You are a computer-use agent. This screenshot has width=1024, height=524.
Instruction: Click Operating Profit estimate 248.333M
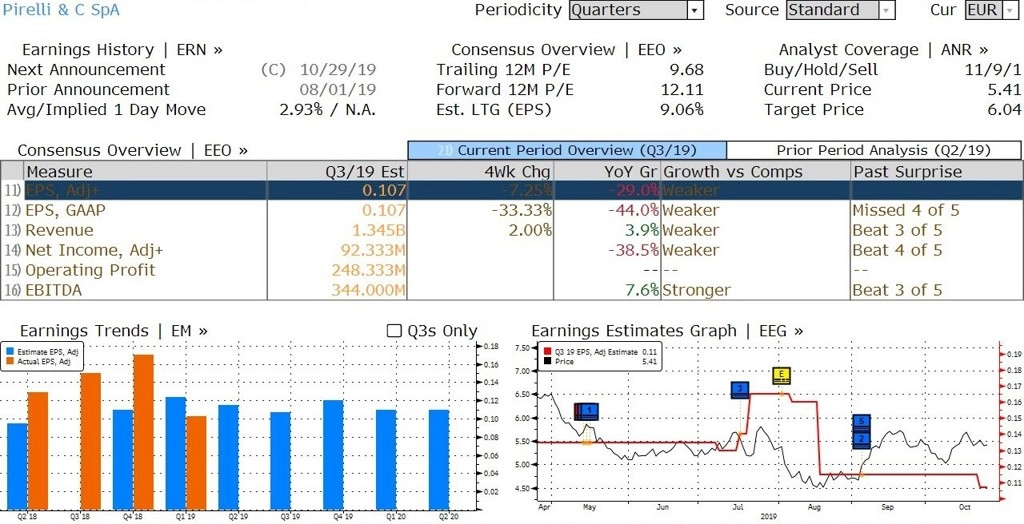368,270
